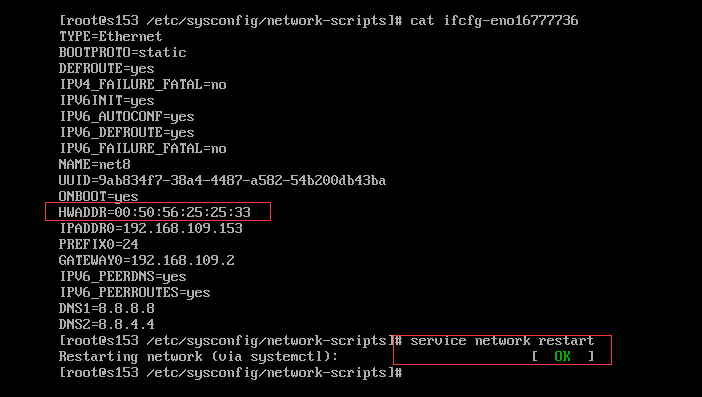
Task: Click the GATEWAY0=192.168.109.2 line
Action: tap(146, 260)
